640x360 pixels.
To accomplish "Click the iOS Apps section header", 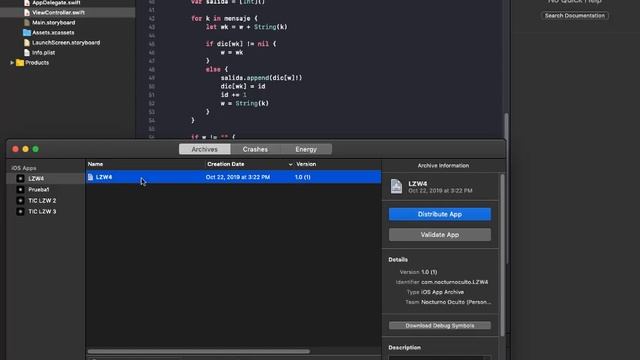I will pos(24,168).
